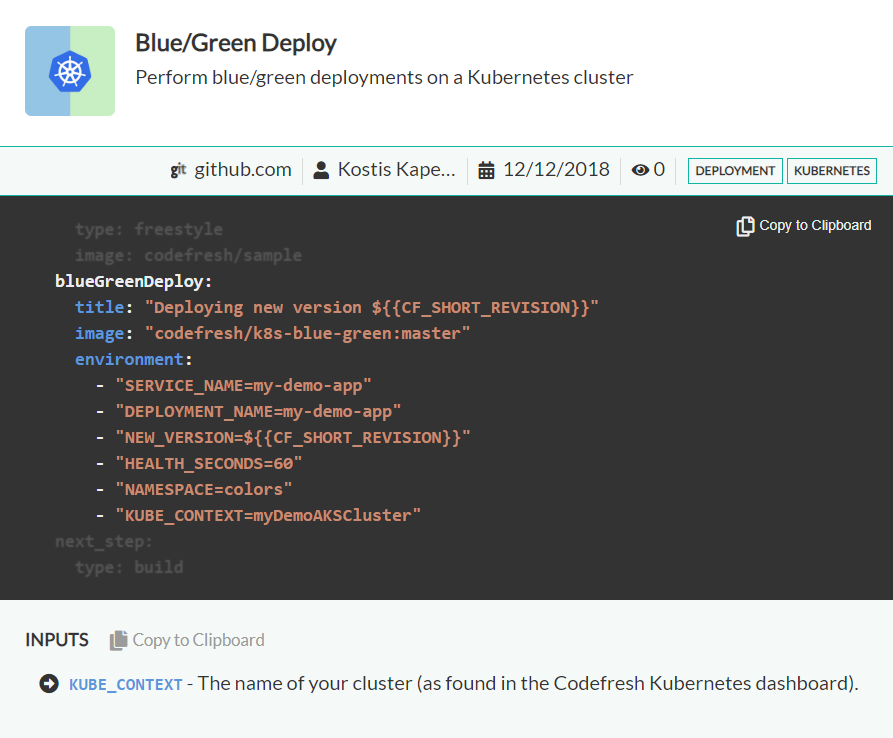This screenshot has width=893, height=738.
Task: Click the calendar icon beside the date
Action: 487,170
